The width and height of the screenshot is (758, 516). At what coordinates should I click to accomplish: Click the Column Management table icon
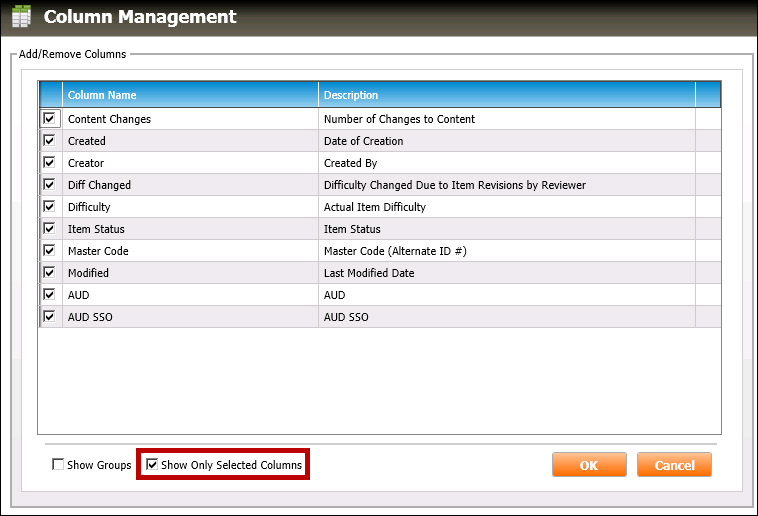(21, 17)
